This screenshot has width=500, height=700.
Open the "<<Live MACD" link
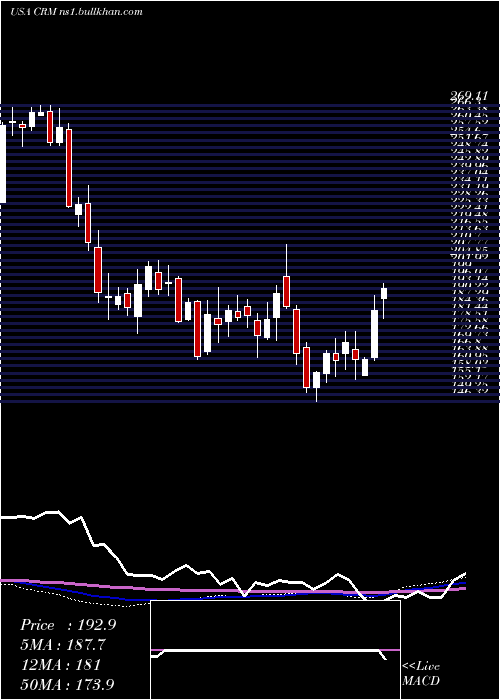(421, 673)
